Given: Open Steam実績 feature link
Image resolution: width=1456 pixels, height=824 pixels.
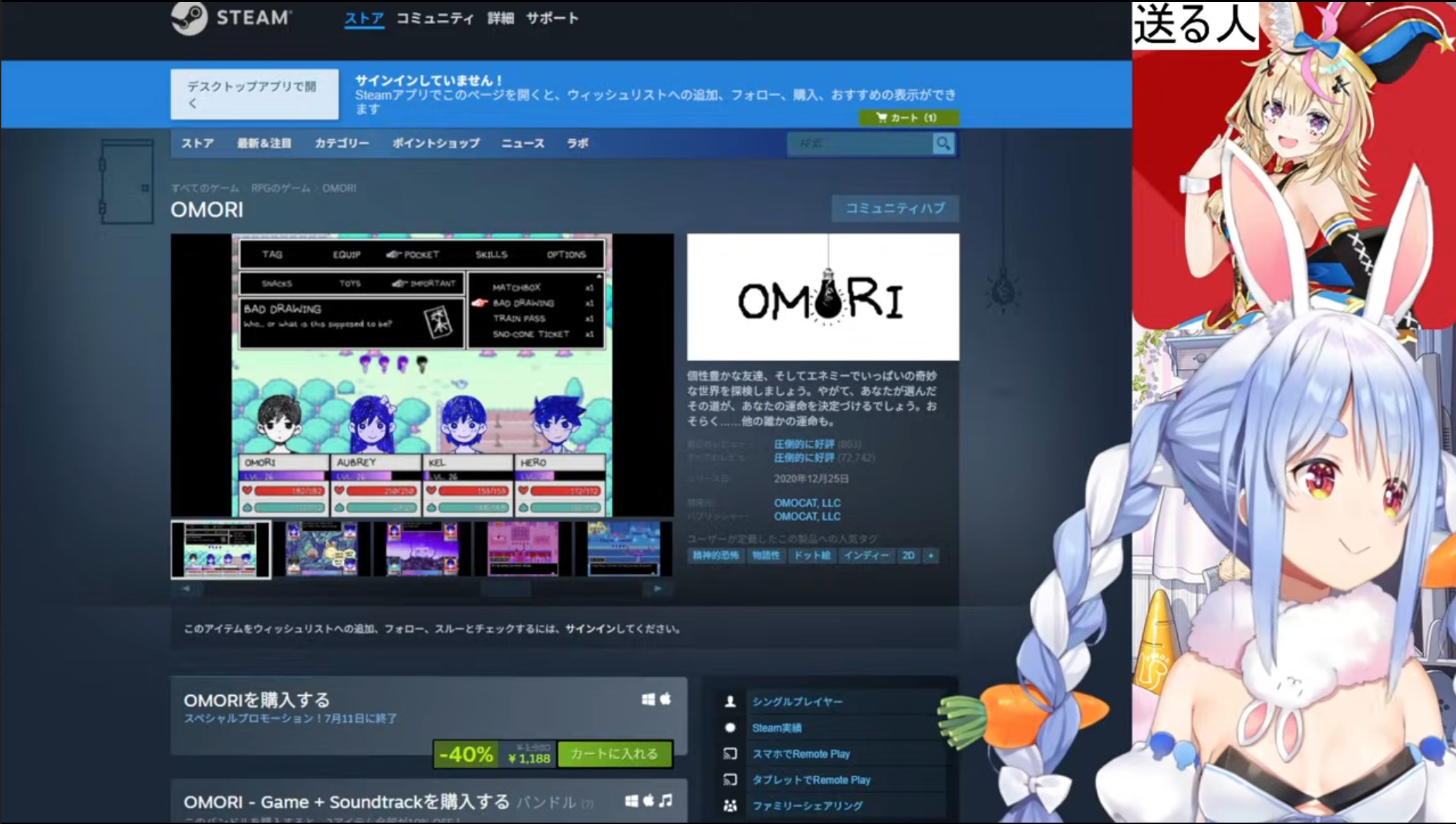Looking at the screenshot, I should (776, 727).
